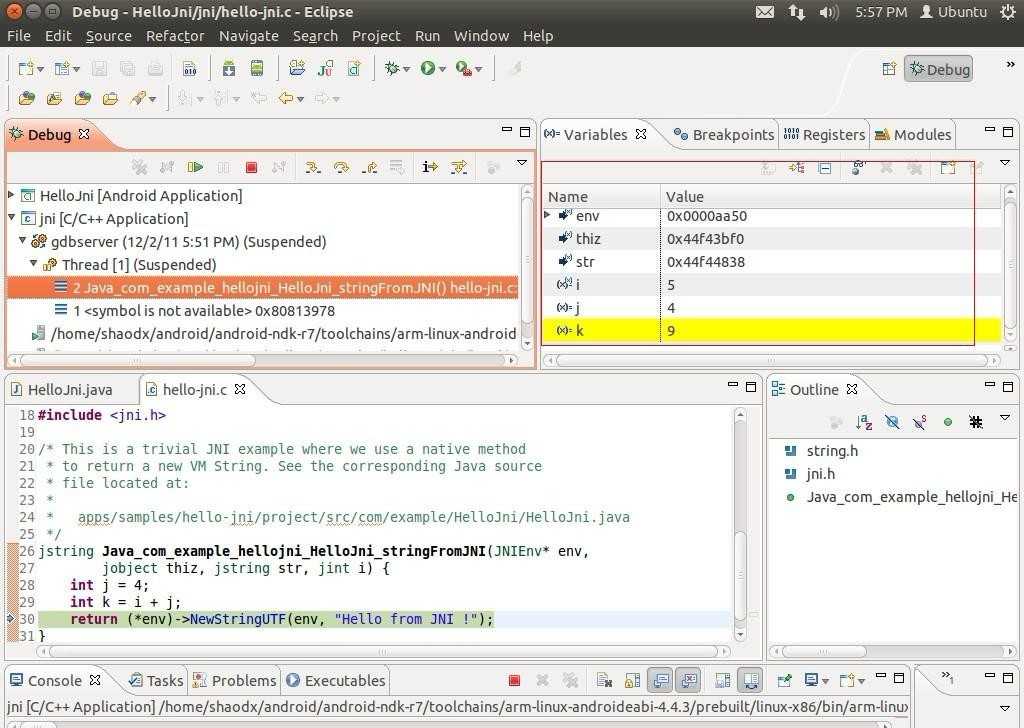Open the Executables tab
Image resolution: width=1024 pixels, height=728 pixels.
[336, 680]
